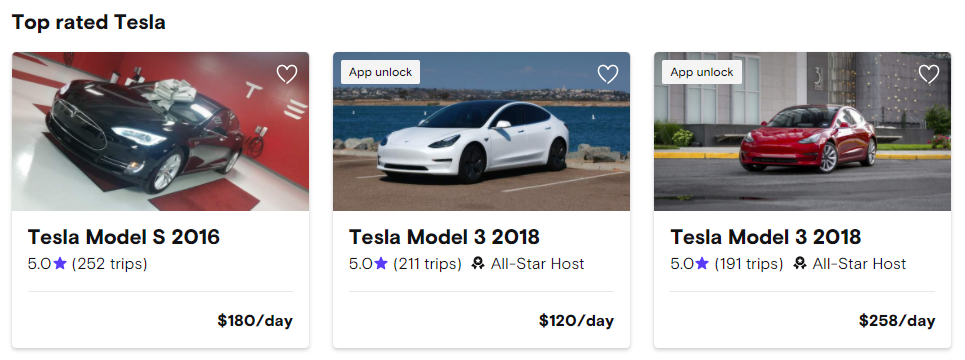Click the Tesla Model S 2016 title

tap(124, 237)
